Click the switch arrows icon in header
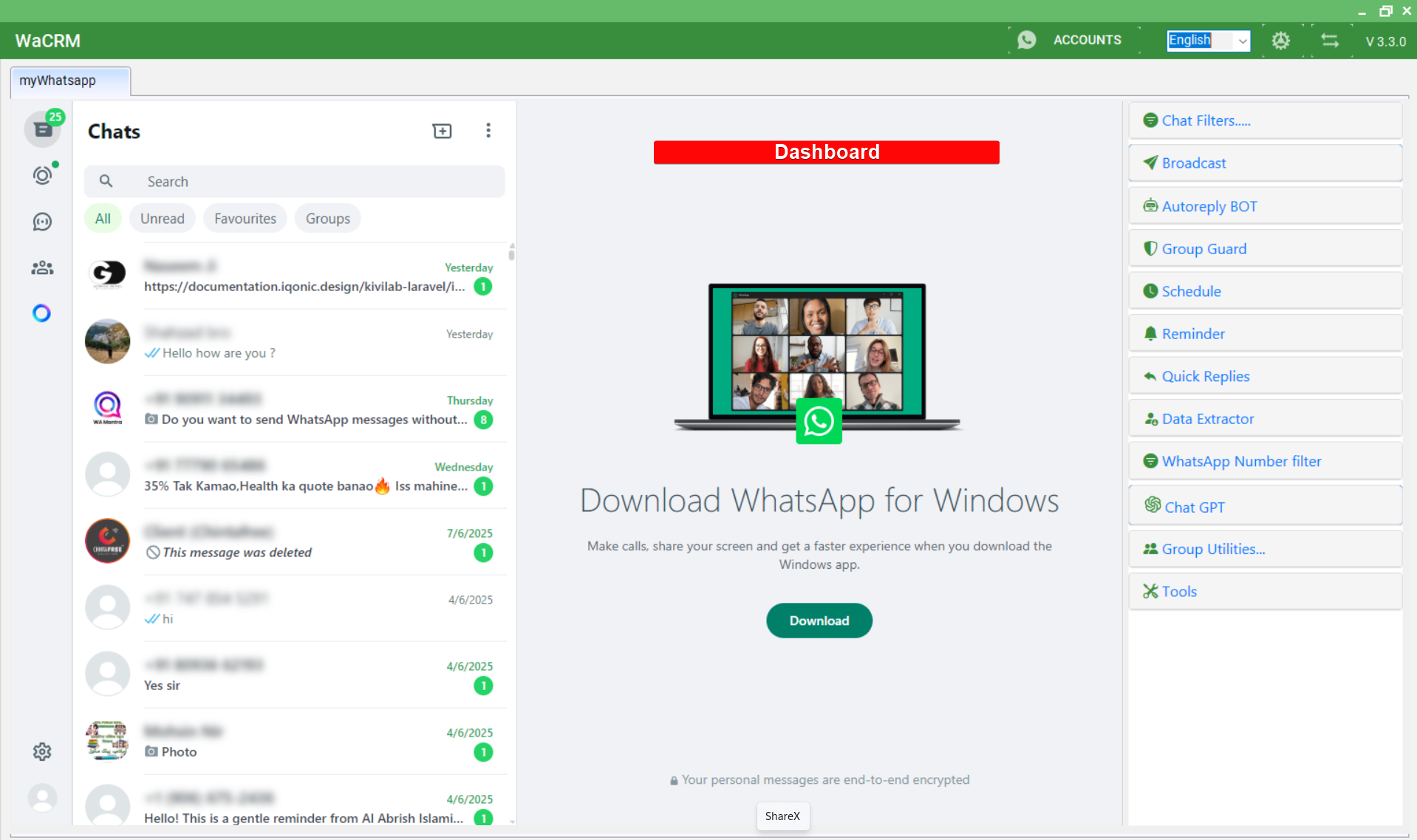 (x=1330, y=41)
